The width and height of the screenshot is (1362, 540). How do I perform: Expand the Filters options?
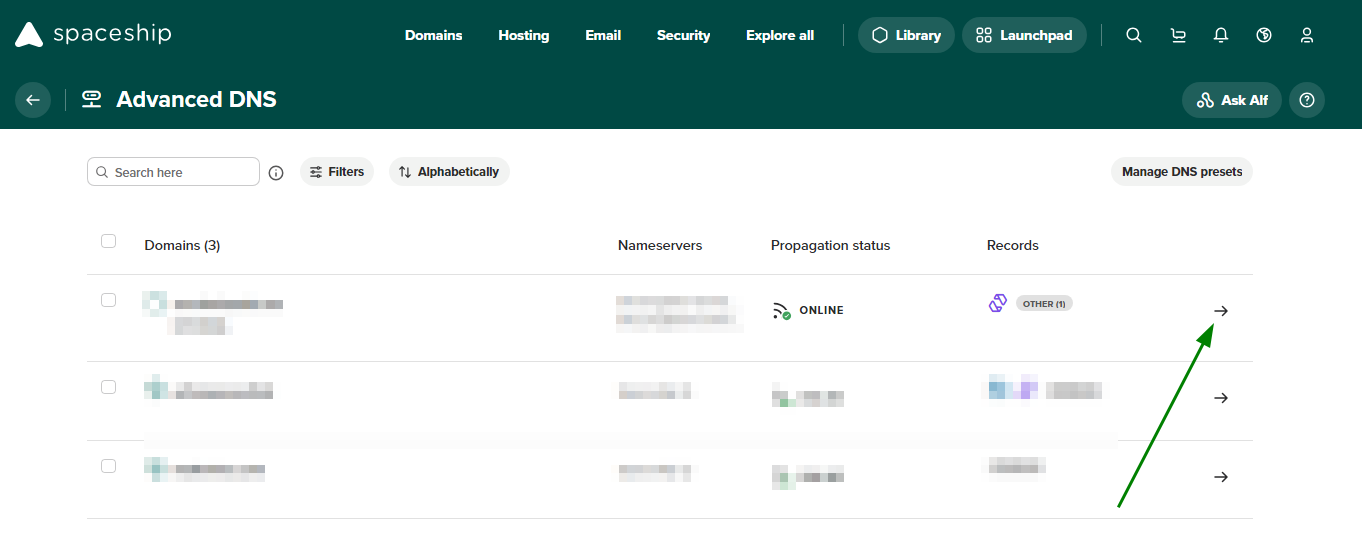tap(337, 172)
